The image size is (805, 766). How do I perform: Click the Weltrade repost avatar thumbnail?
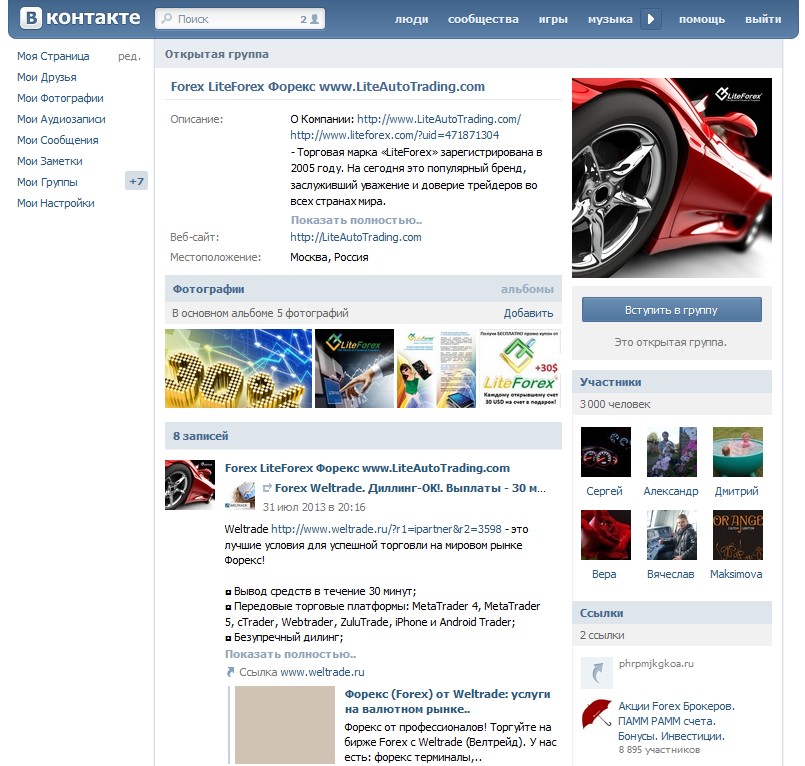coord(240,495)
